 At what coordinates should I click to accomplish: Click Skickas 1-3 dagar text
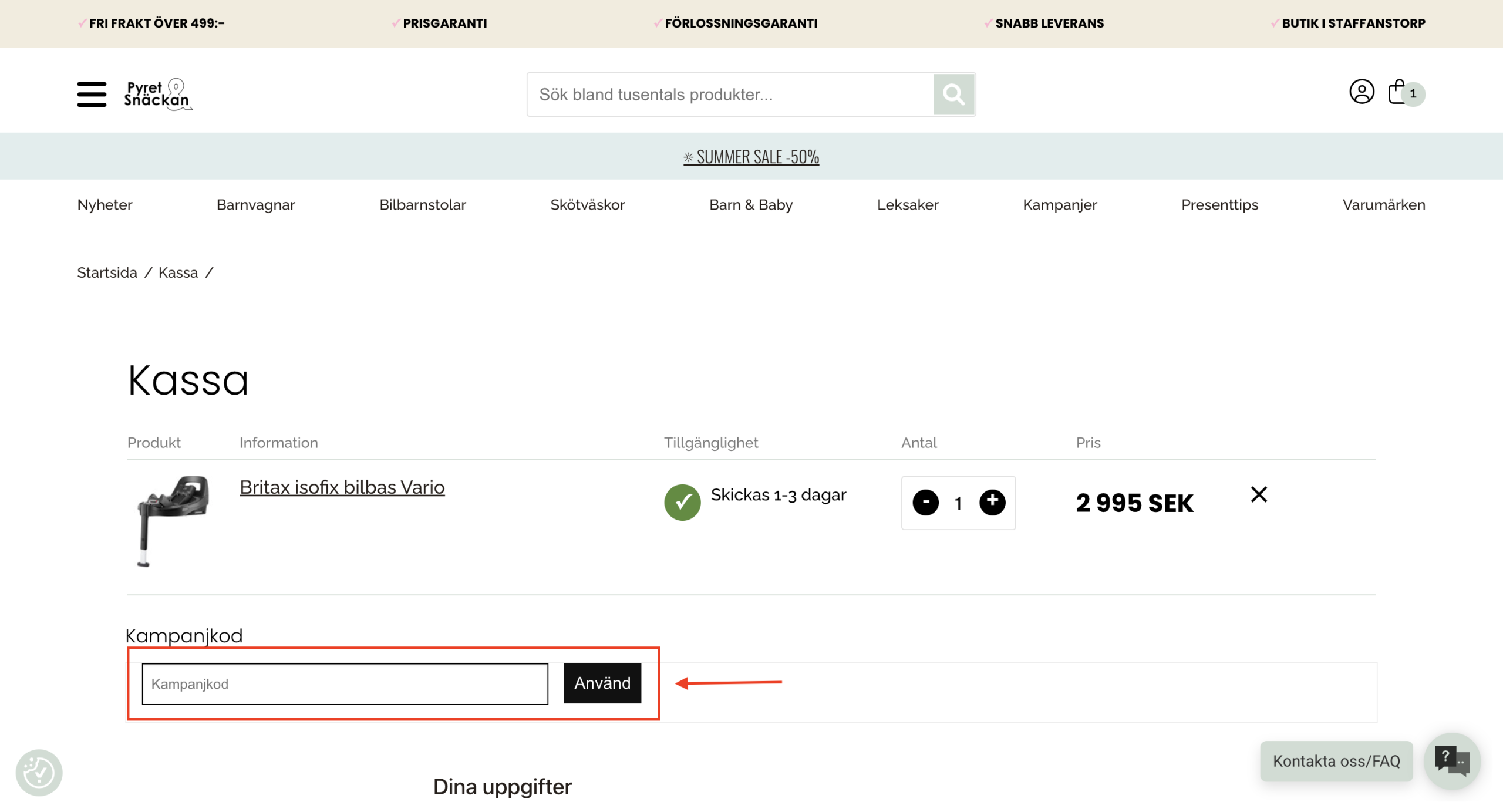(779, 495)
